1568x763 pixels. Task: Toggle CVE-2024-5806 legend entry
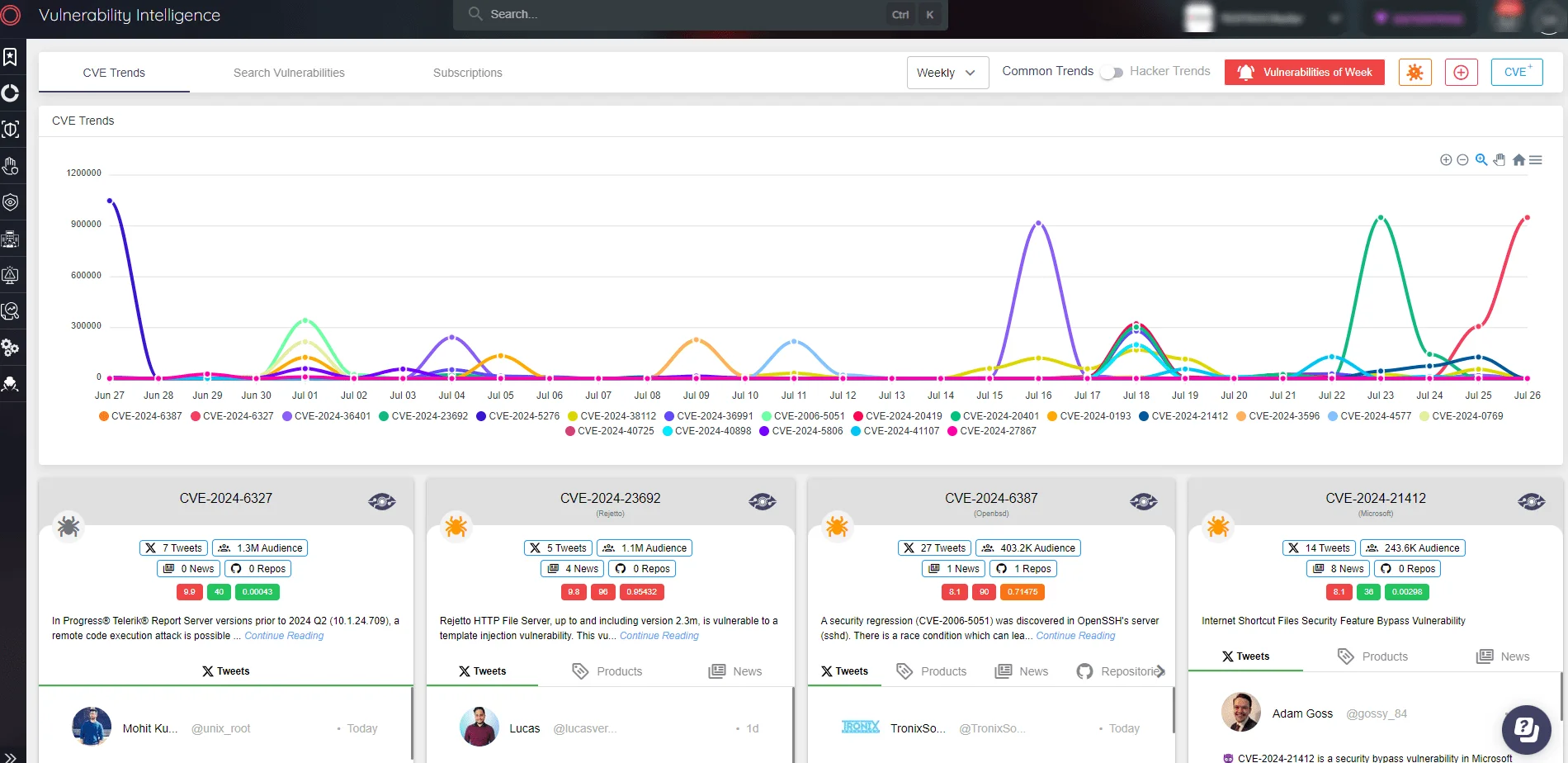pos(801,431)
